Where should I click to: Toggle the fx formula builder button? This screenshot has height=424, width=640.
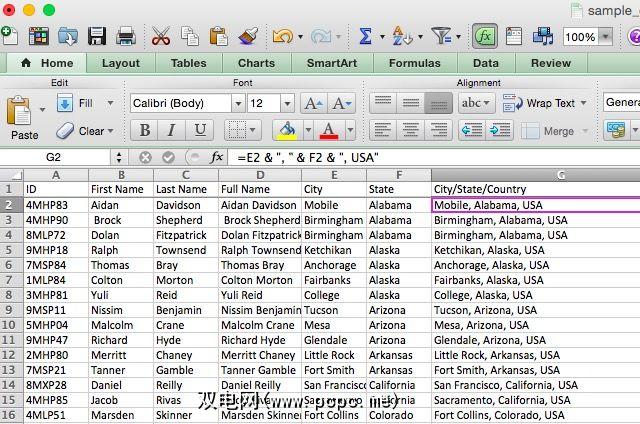coord(485,36)
